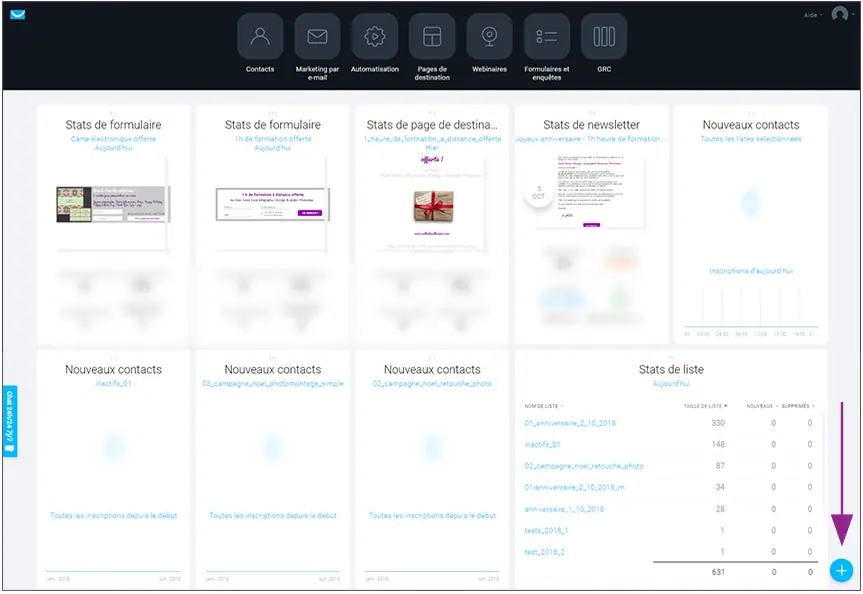The image size is (863, 594).
Task: Open list 01_anniversaire_2_10_2018
Action: point(570,423)
